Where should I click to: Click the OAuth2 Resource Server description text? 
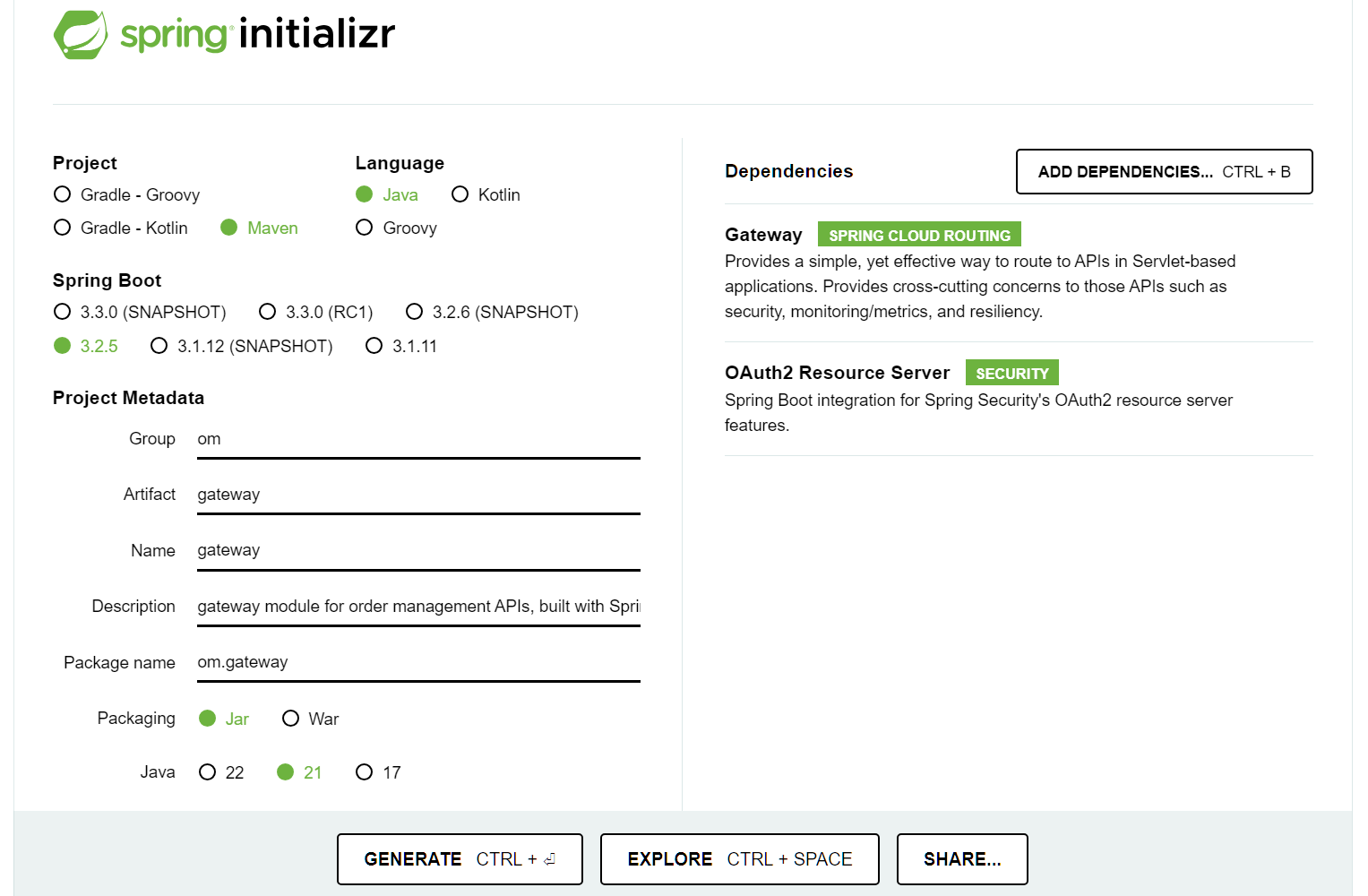click(978, 413)
